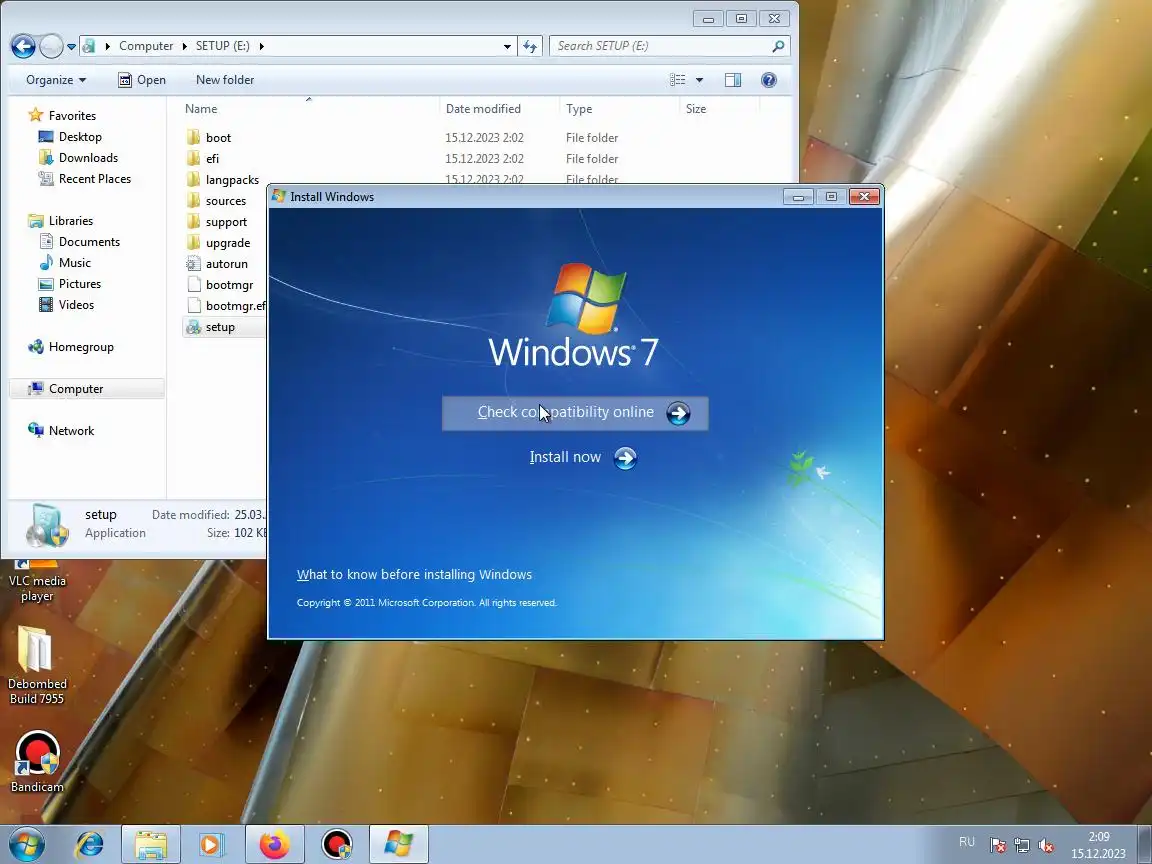Open What to know before installing Windows
The image size is (1152, 864).
[x=414, y=575]
